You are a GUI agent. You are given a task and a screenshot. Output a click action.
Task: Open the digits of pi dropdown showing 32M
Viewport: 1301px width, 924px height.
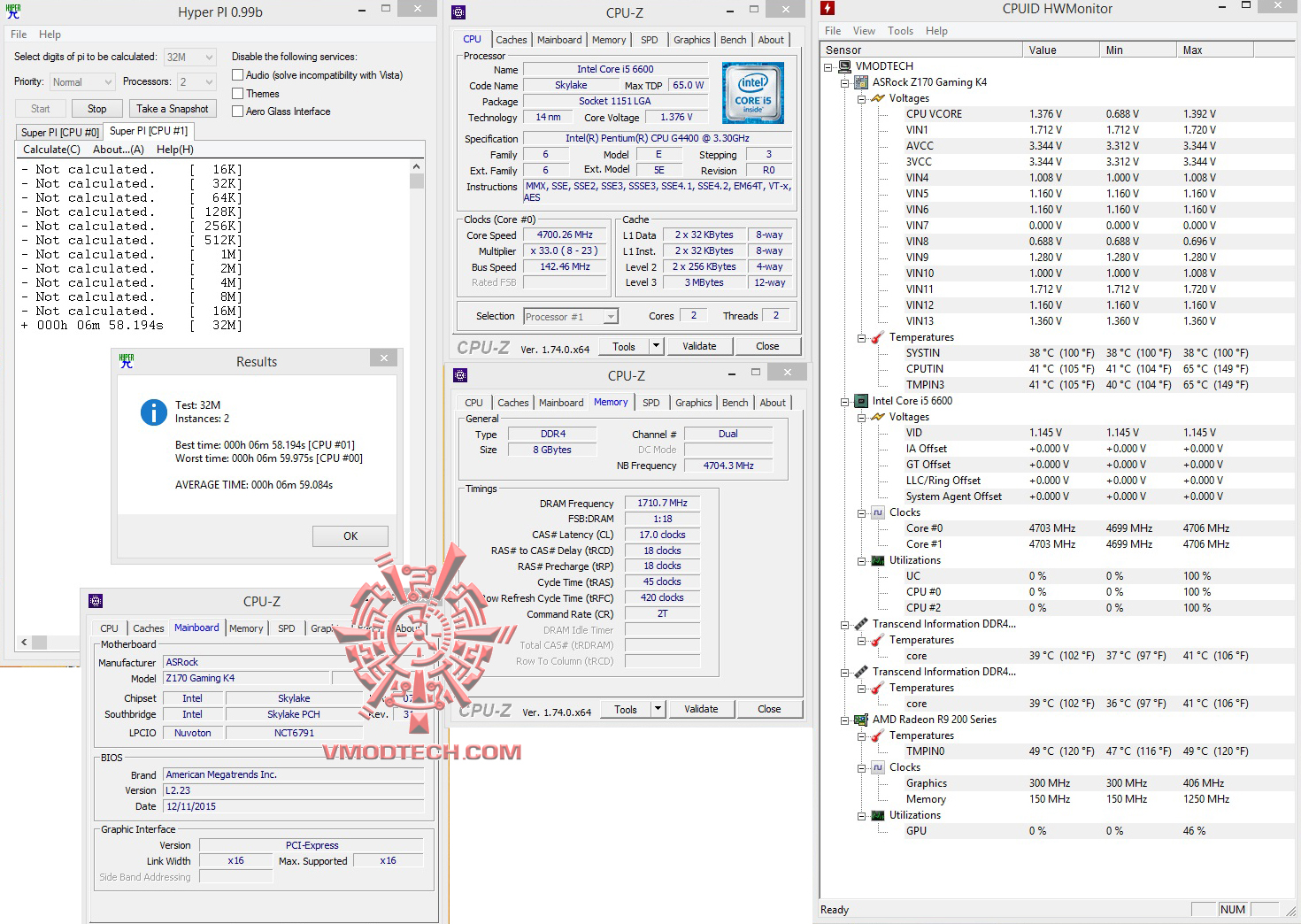click(190, 57)
